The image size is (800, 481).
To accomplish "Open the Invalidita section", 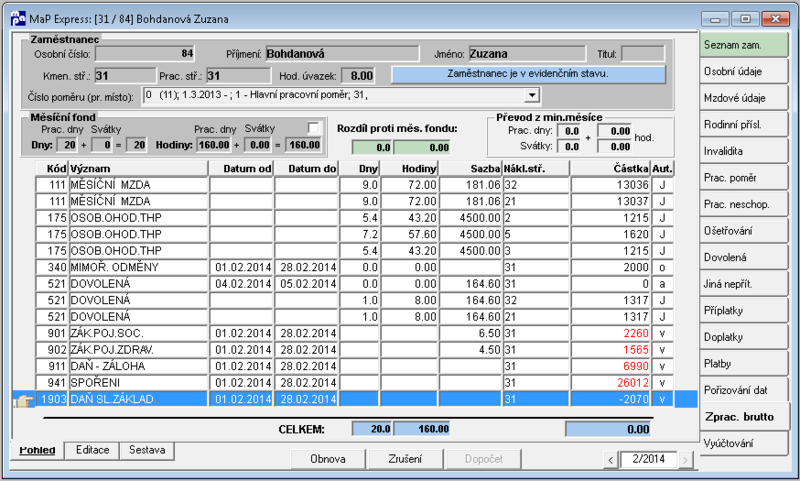I will 743,151.
